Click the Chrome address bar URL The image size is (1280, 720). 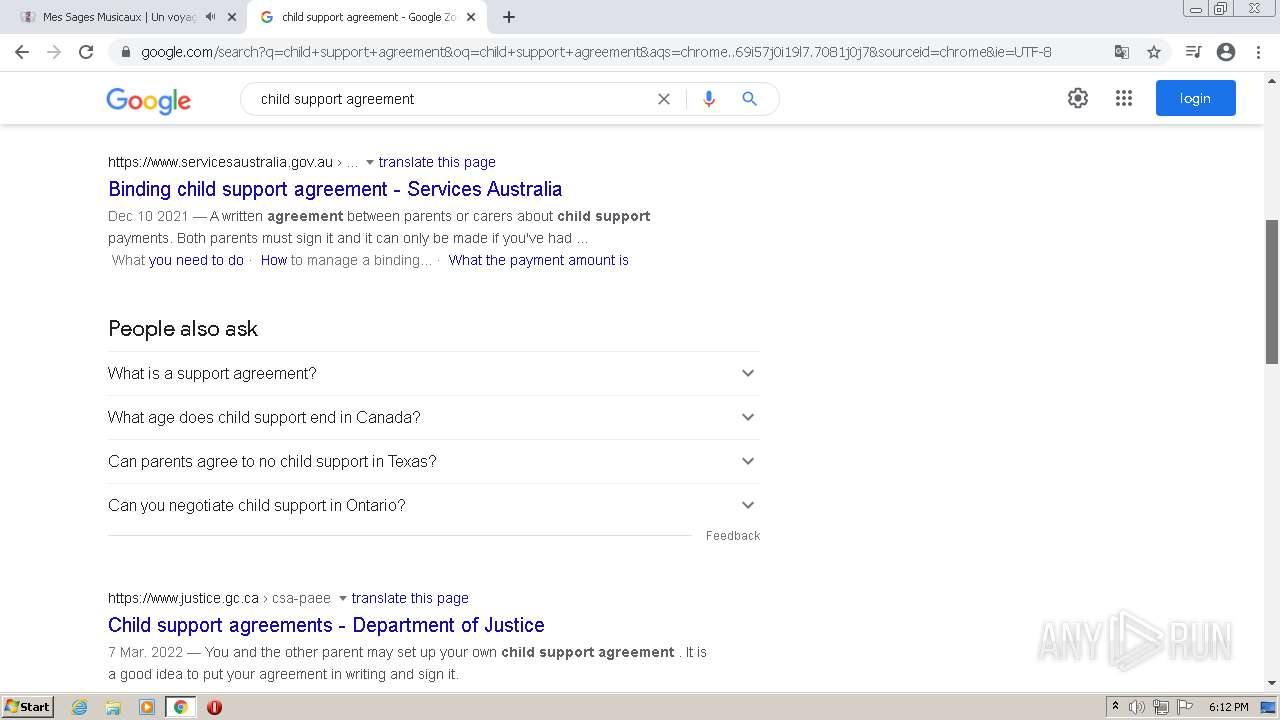596,52
